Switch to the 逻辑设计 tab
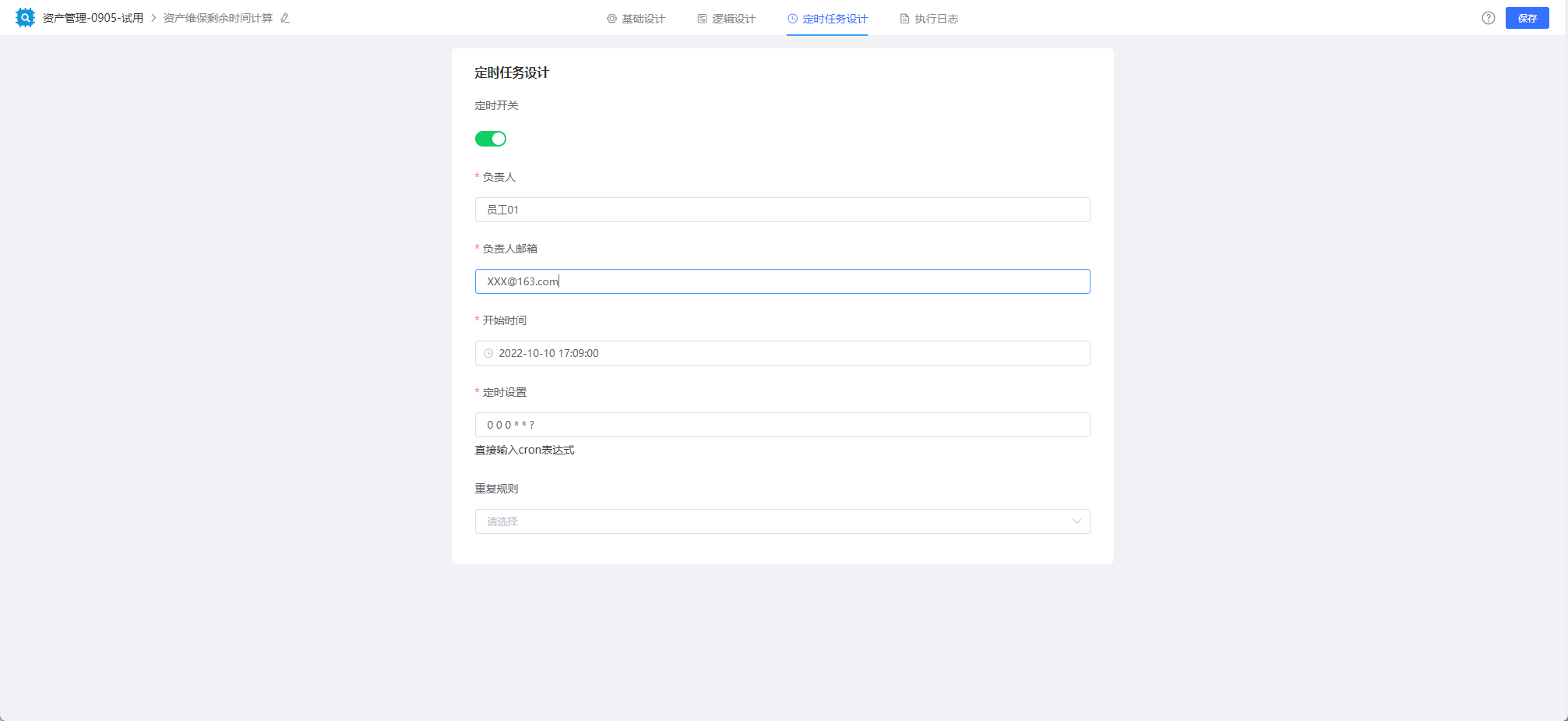The height and width of the screenshot is (721, 1568). pyautogui.click(x=726, y=19)
